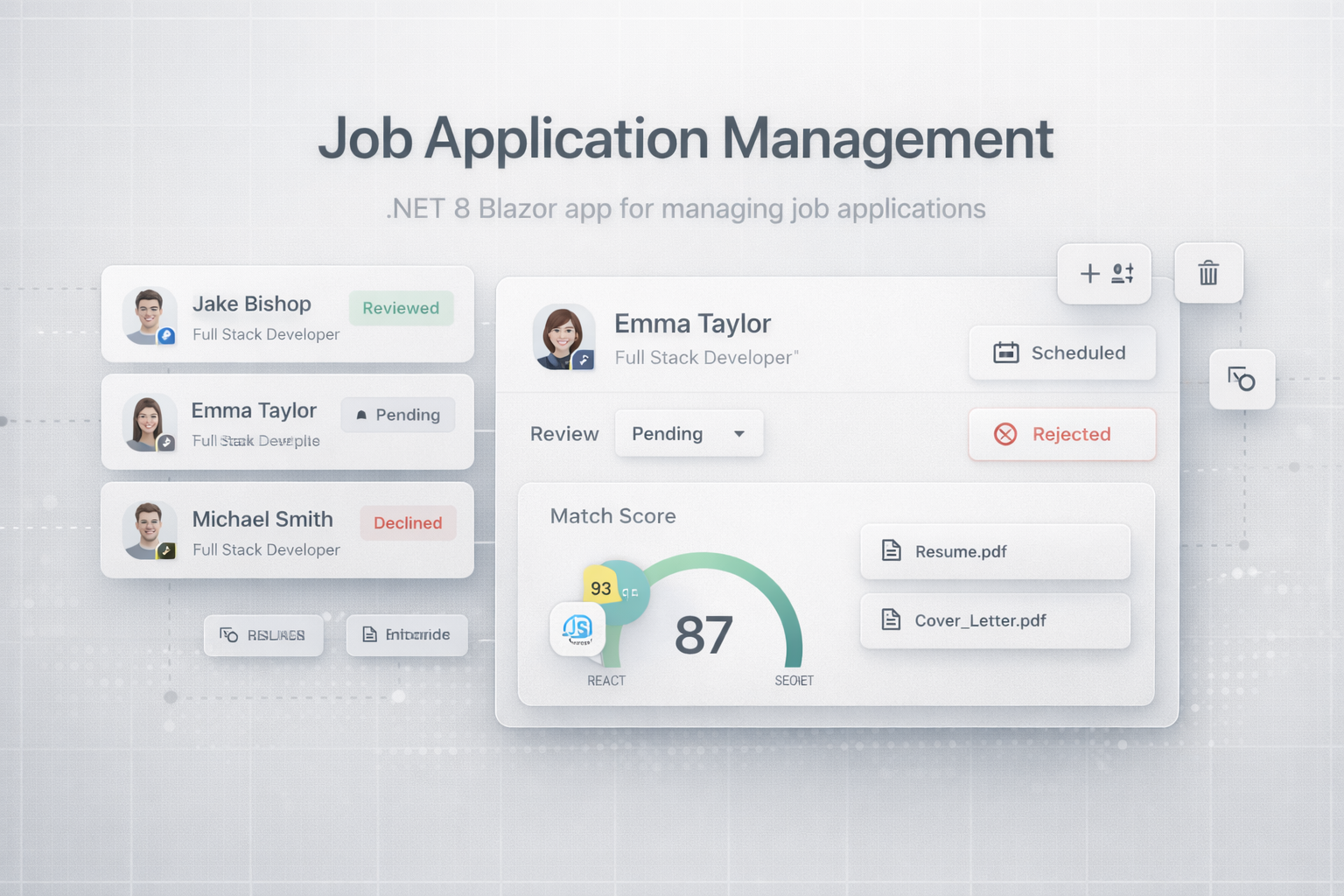Click the trash delete icon

(x=1208, y=273)
